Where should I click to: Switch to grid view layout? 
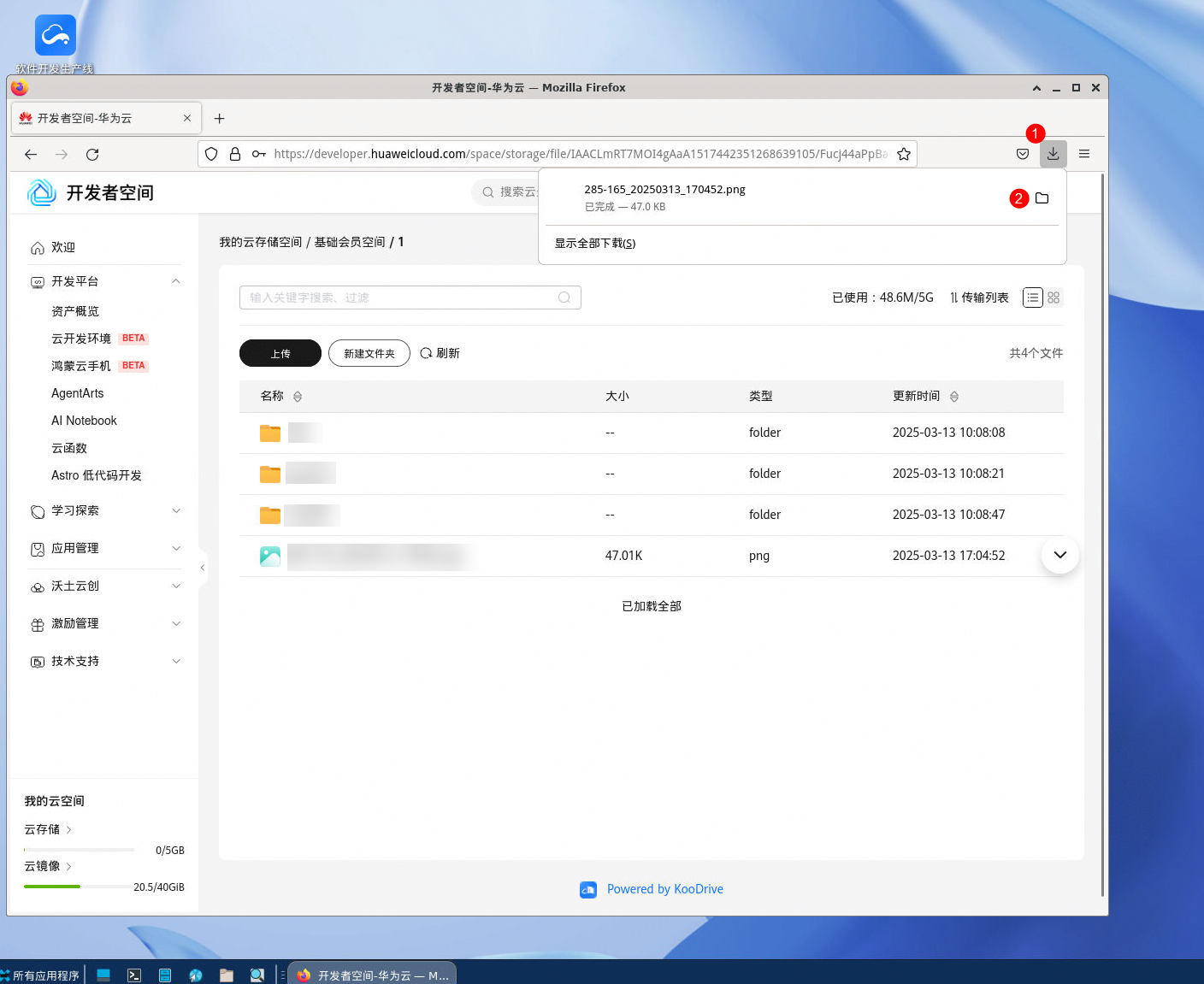(x=1053, y=298)
